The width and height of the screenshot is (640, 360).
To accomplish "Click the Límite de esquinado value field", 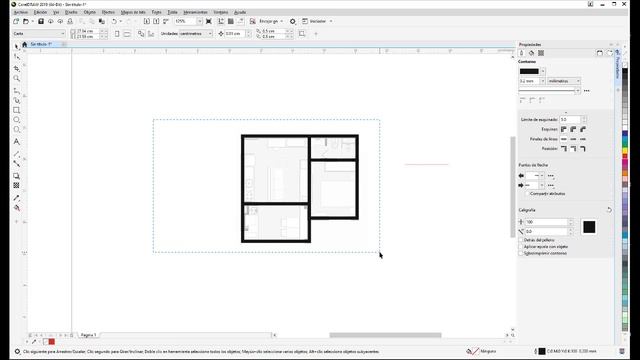I will pyautogui.click(x=570, y=120).
